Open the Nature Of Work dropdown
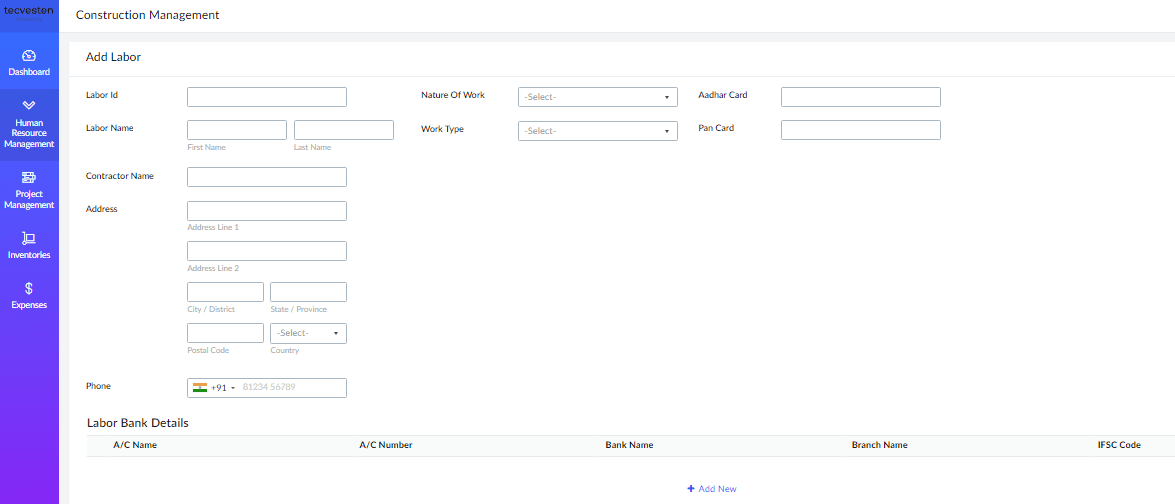 pyautogui.click(x=597, y=97)
